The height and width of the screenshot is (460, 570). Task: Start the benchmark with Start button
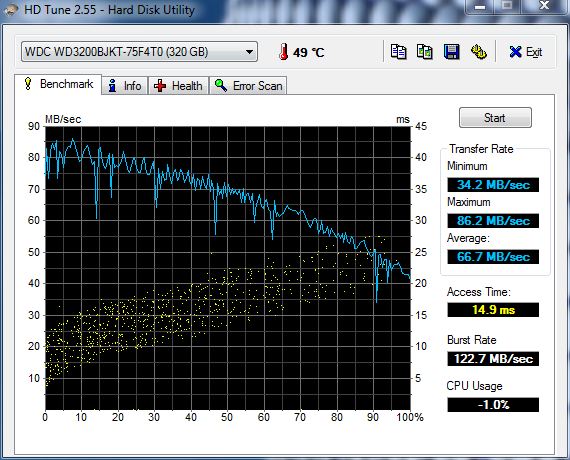coord(495,117)
